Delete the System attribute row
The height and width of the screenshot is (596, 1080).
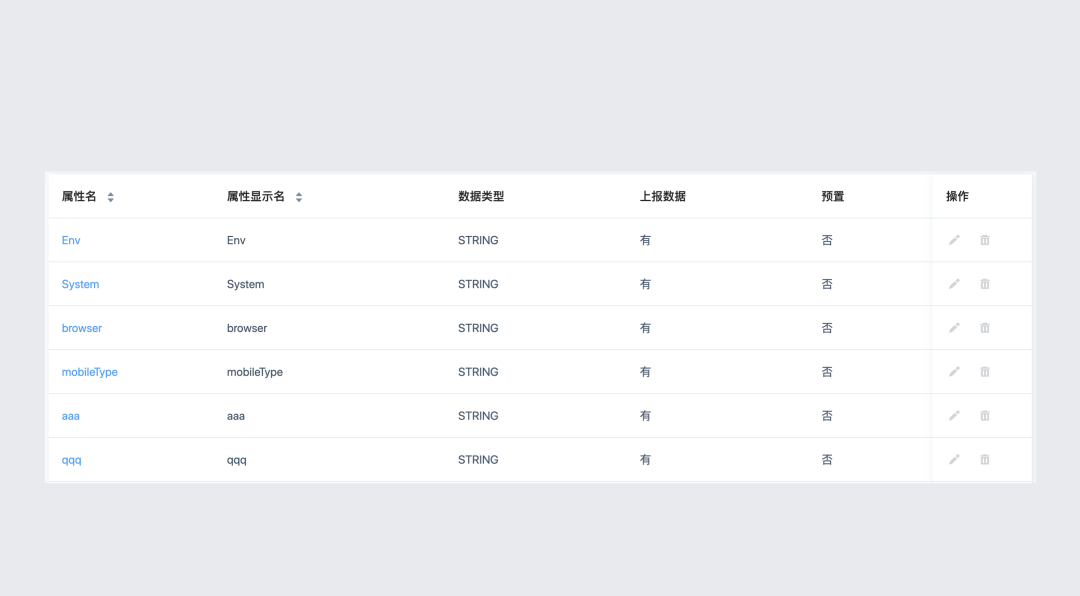click(985, 284)
